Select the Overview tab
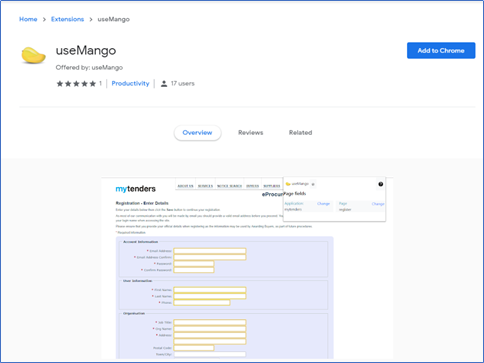Viewport: 484px width, 363px height. pyautogui.click(x=197, y=133)
